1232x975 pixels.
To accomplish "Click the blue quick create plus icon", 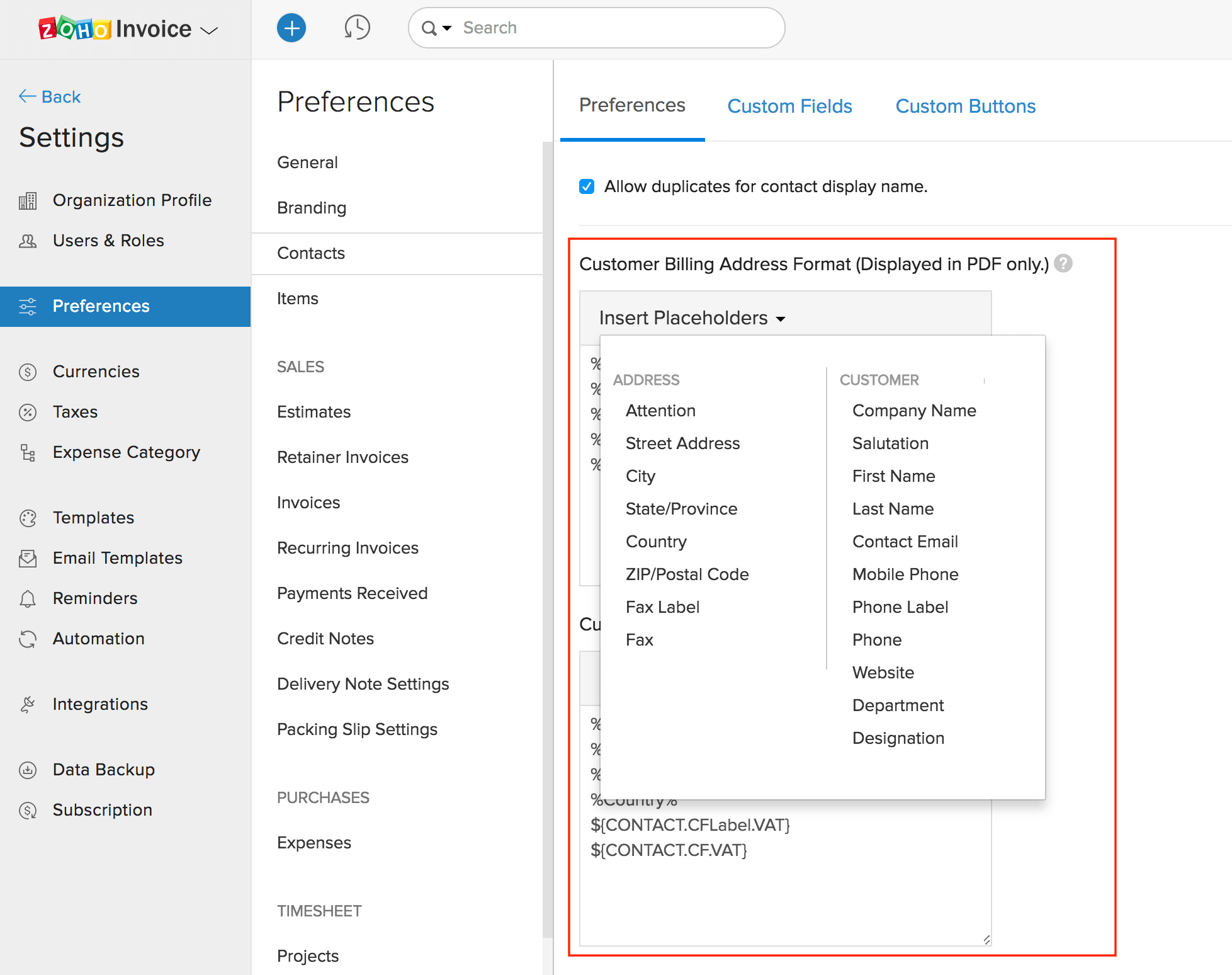I will click(291, 28).
